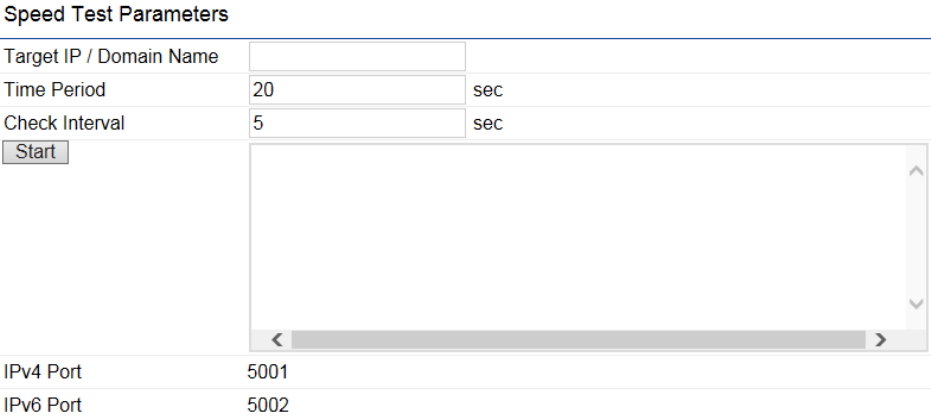This screenshot has height=419, width=931.
Task: Click the horizontal scrollbar left arrow
Action: coord(277,340)
